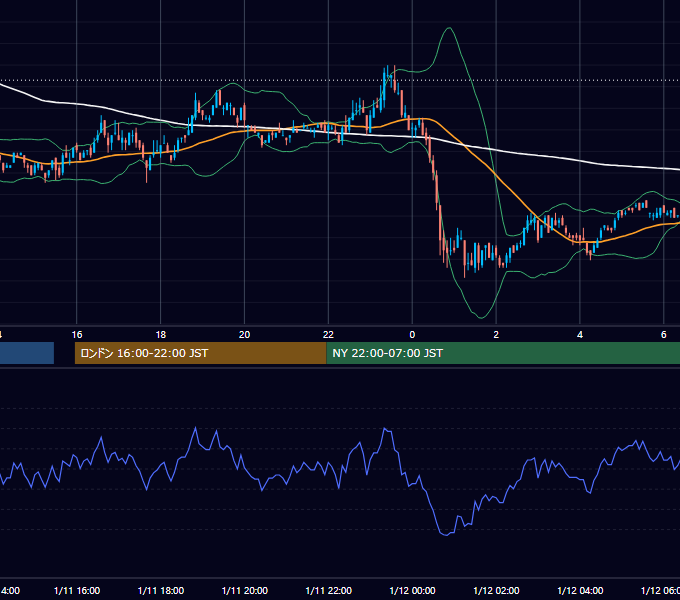The width and height of the screenshot is (680, 600).
Task: Click the upper axis hour label 2
Action: pos(496,334)
